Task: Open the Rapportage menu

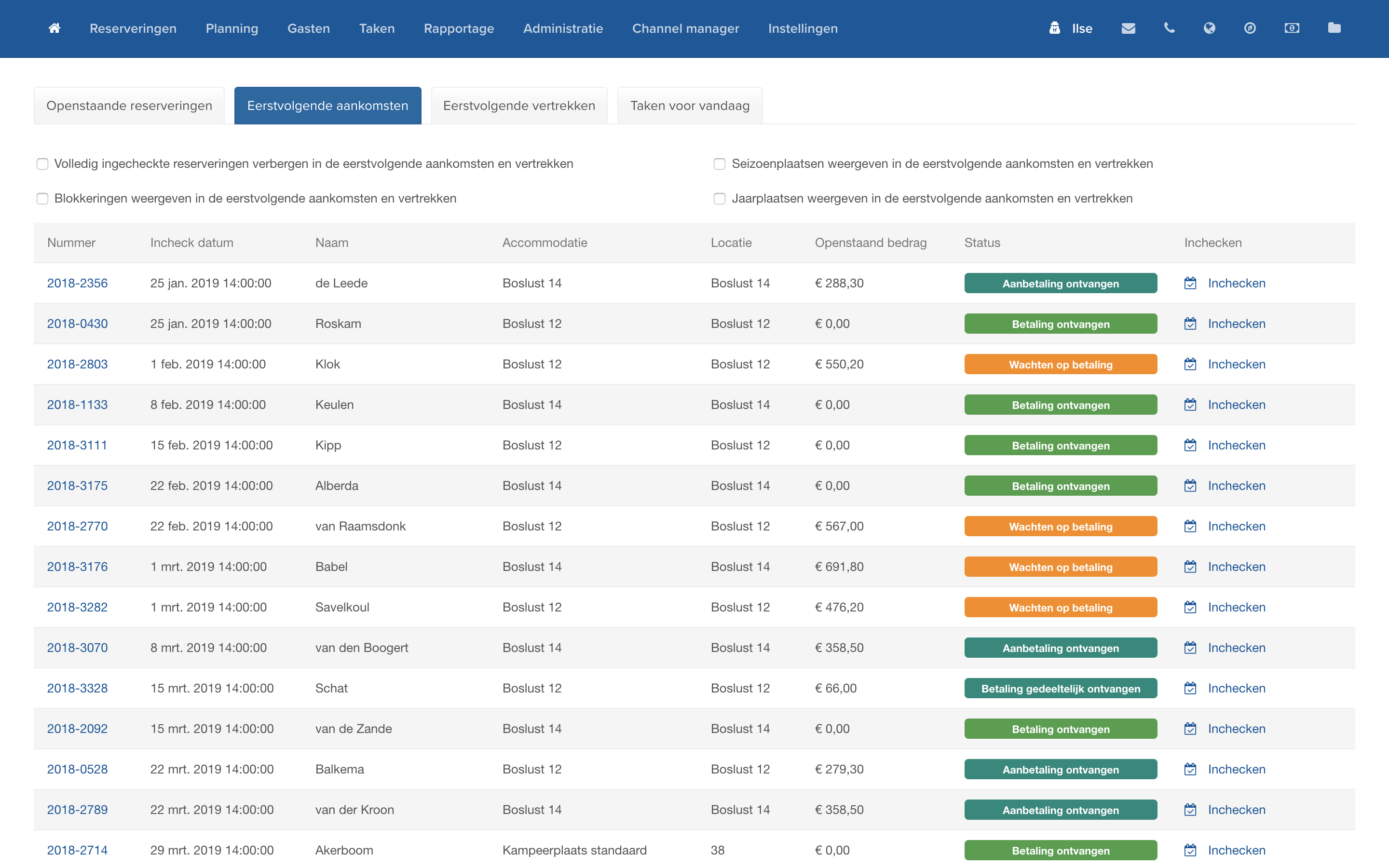Action: [459, 28]
